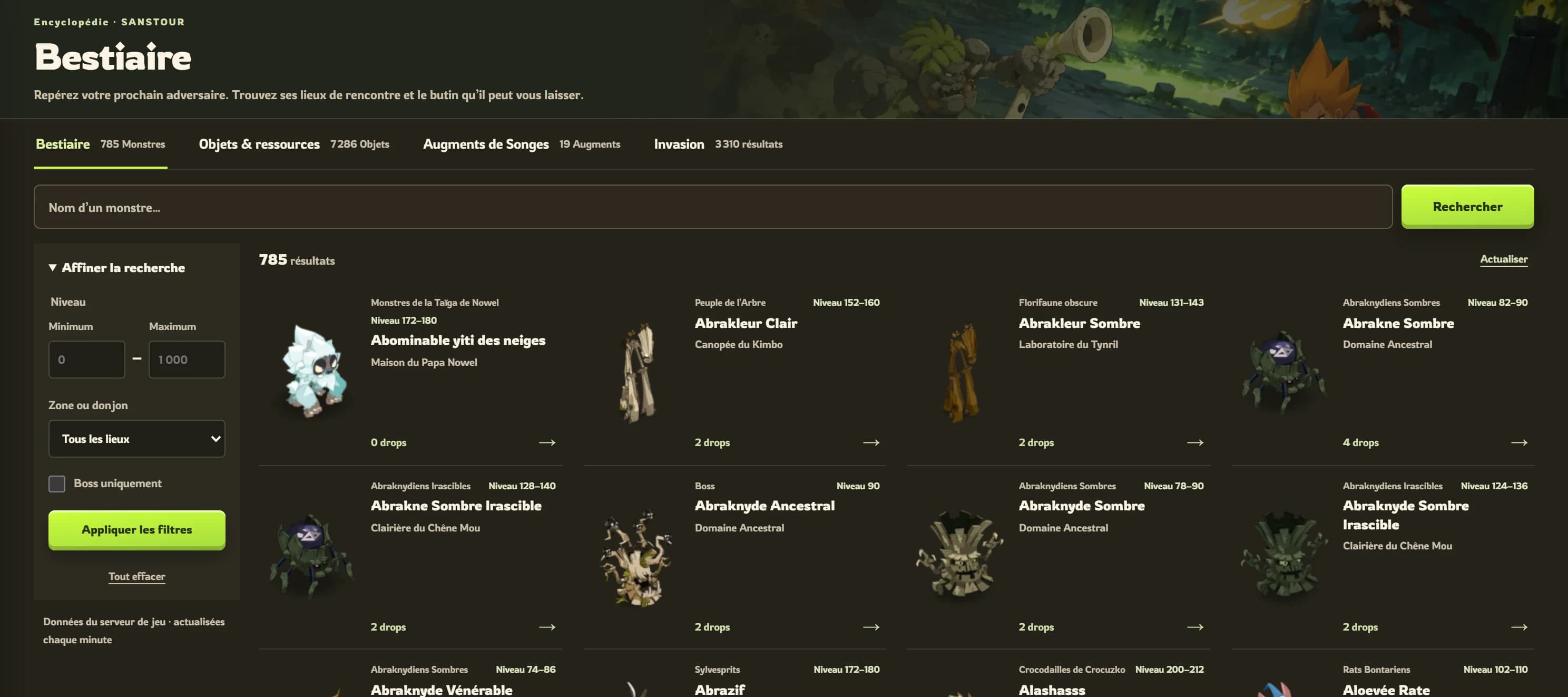Click the Maximum level input
This screenshot has width=1568, height=697.
point(187,360)
